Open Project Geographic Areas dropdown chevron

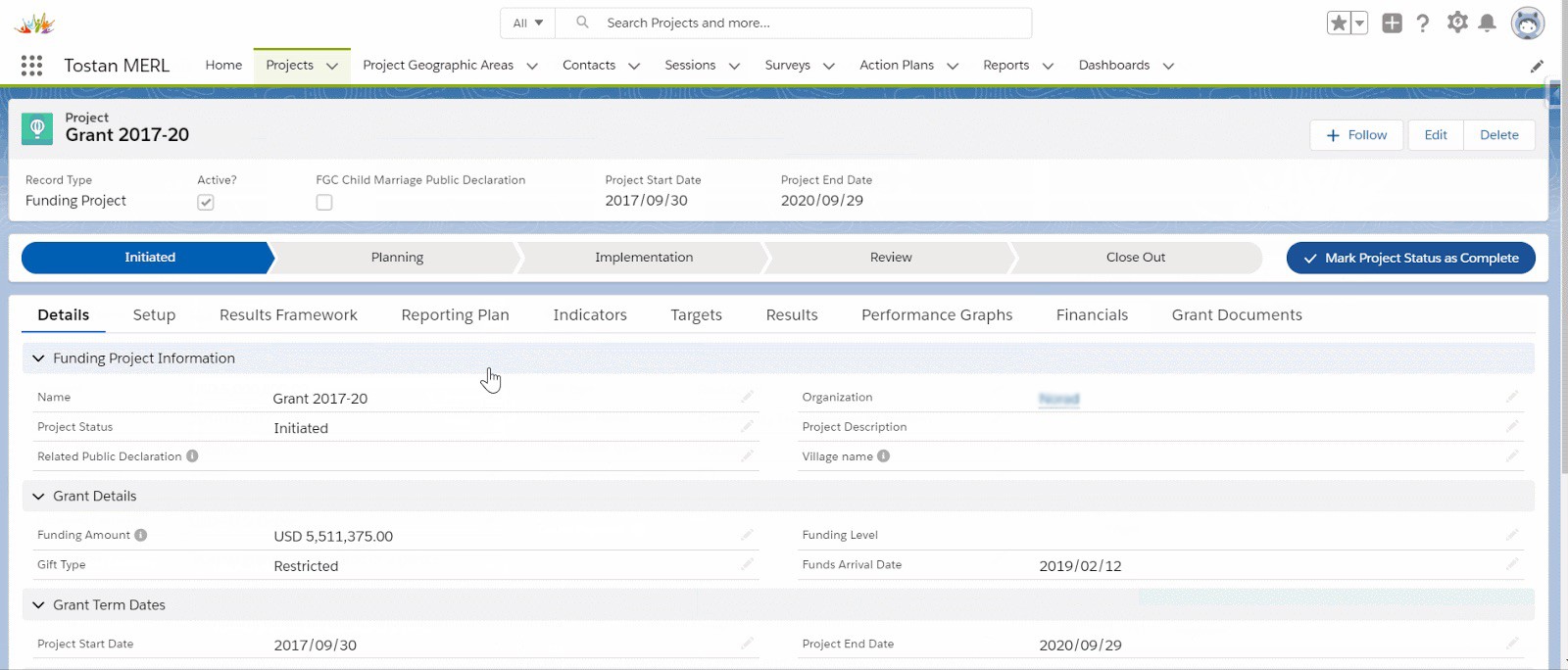tap(532, 66)
